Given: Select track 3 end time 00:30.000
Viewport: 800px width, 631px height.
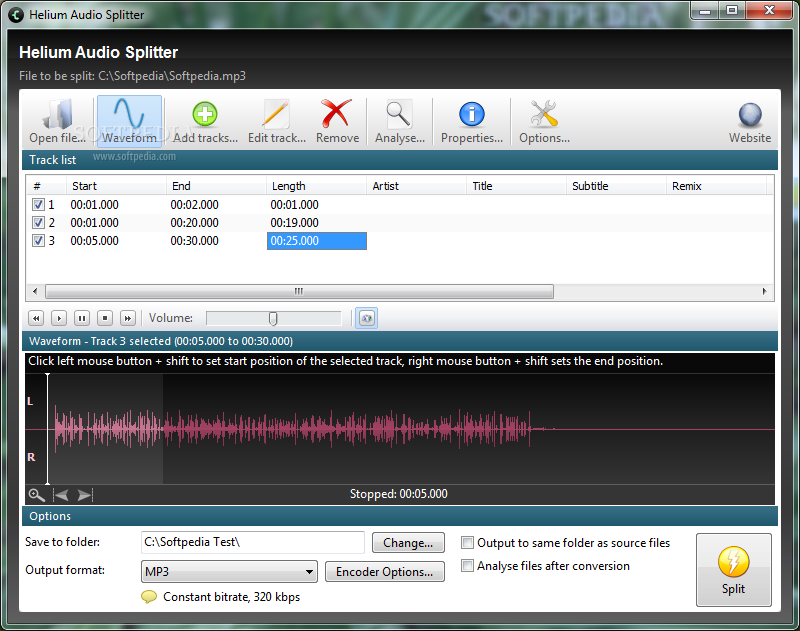Looking at the screenshot, I should 194,241.
